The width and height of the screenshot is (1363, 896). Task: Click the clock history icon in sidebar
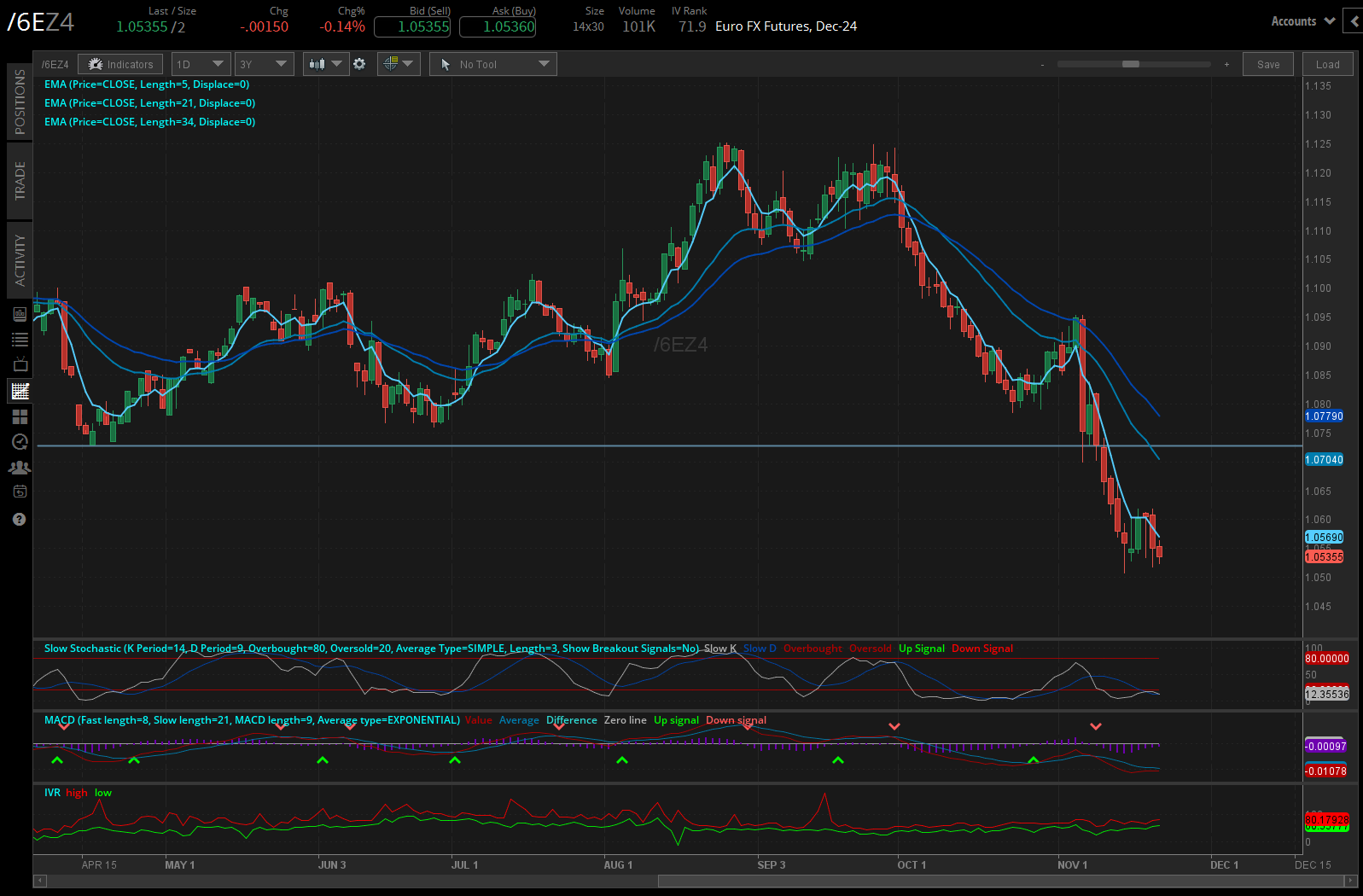(20, 442)
